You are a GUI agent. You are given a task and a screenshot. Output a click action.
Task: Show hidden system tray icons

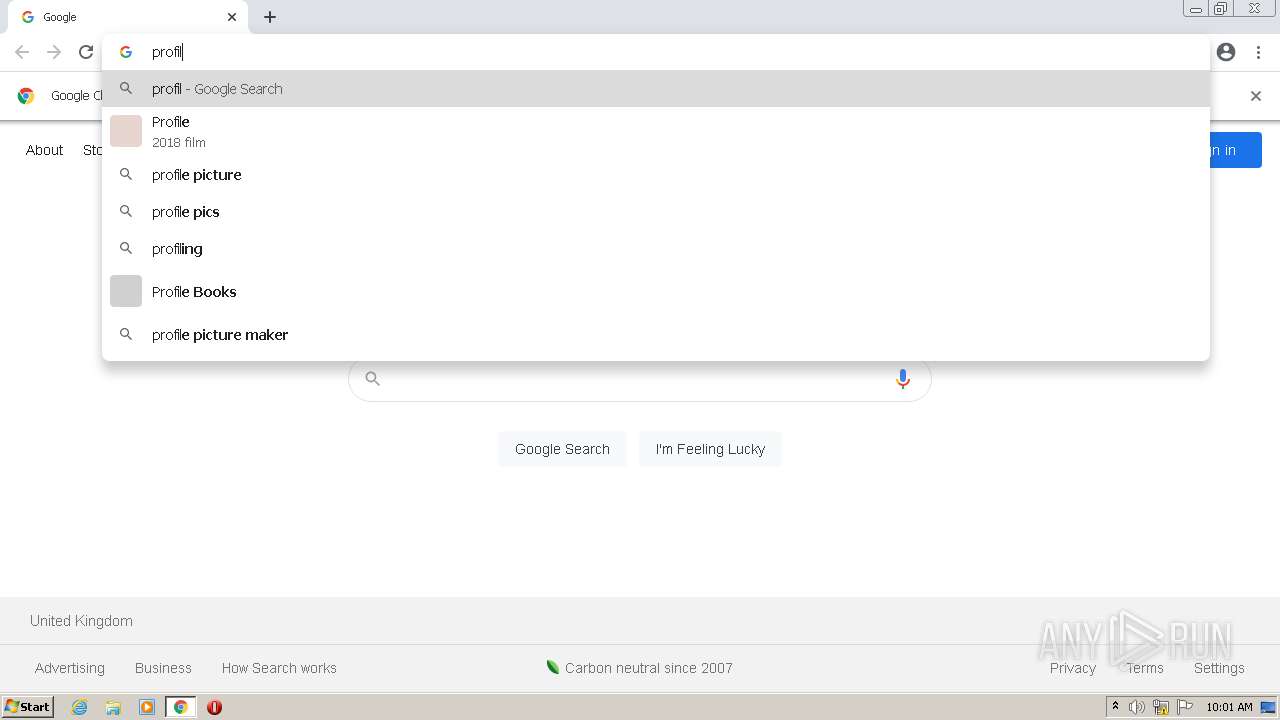[1115, 707]
